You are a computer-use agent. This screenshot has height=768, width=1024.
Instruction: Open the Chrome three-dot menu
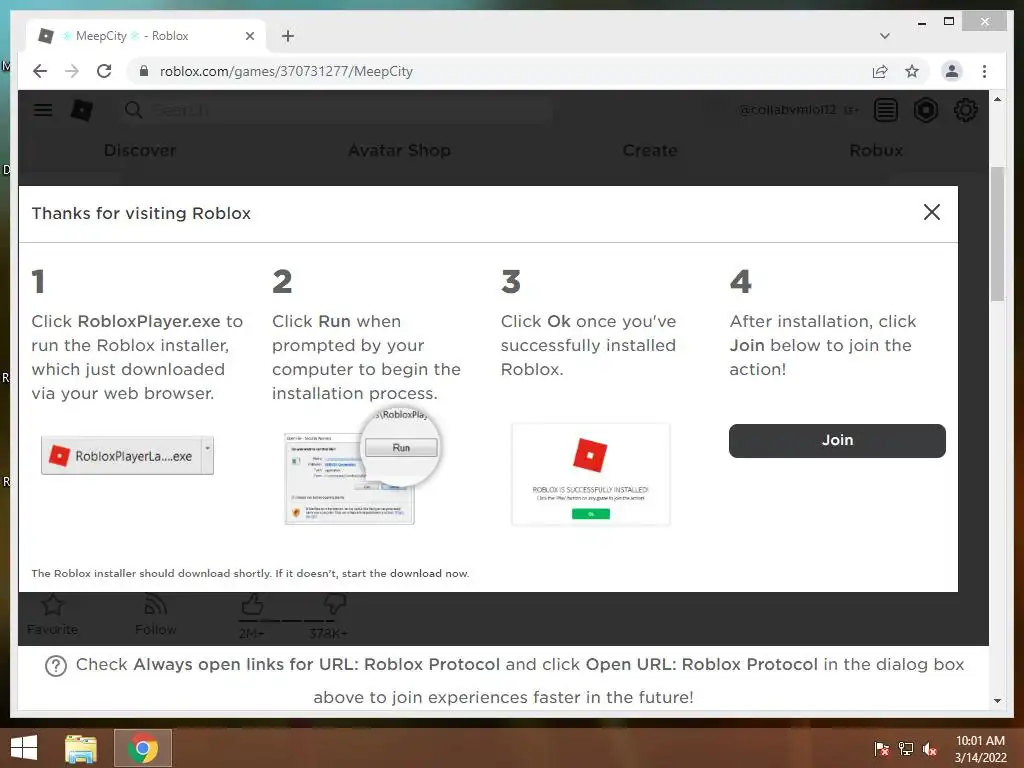984,71
